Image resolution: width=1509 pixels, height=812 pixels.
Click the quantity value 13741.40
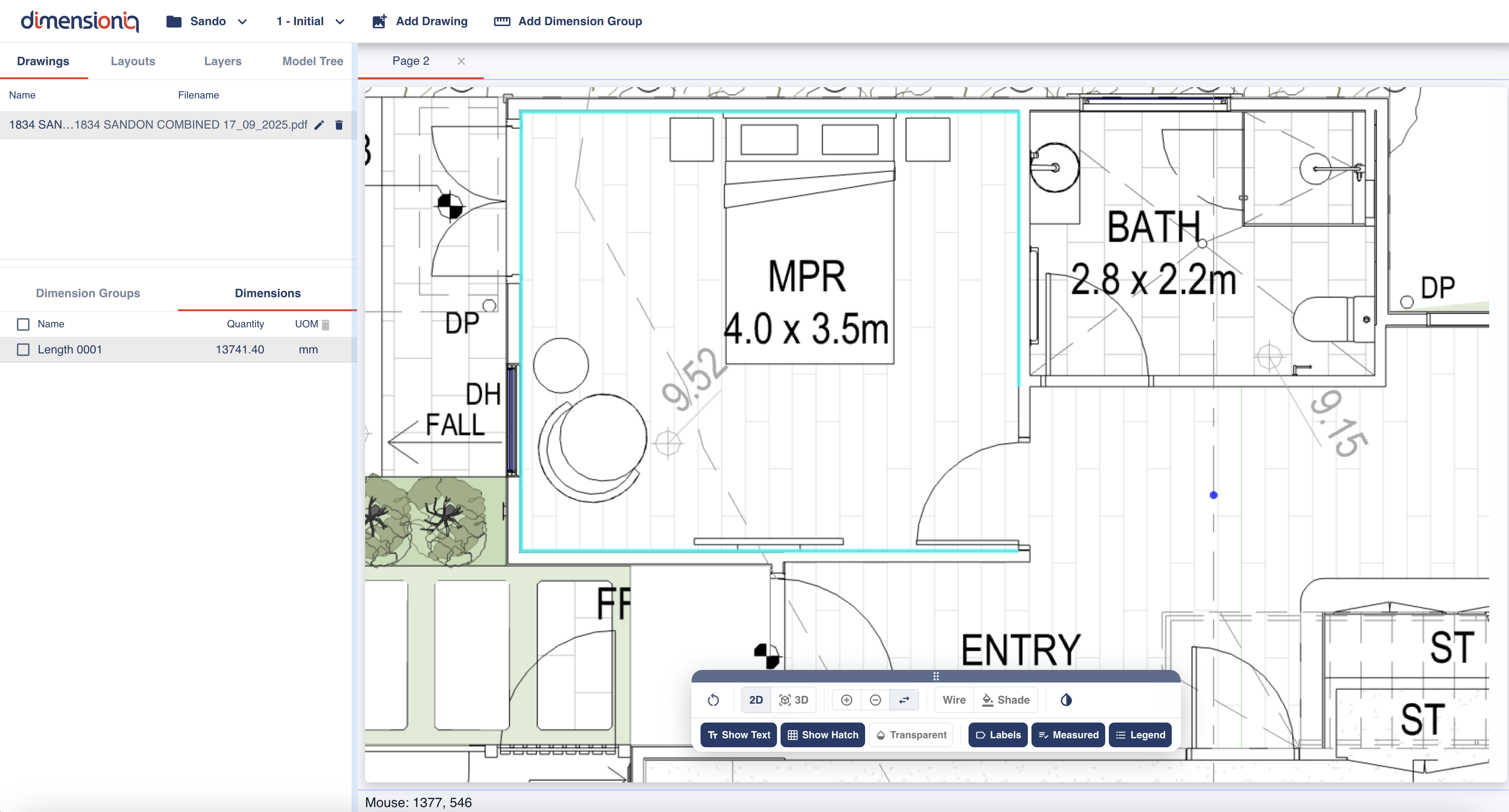tap(240, 350)
